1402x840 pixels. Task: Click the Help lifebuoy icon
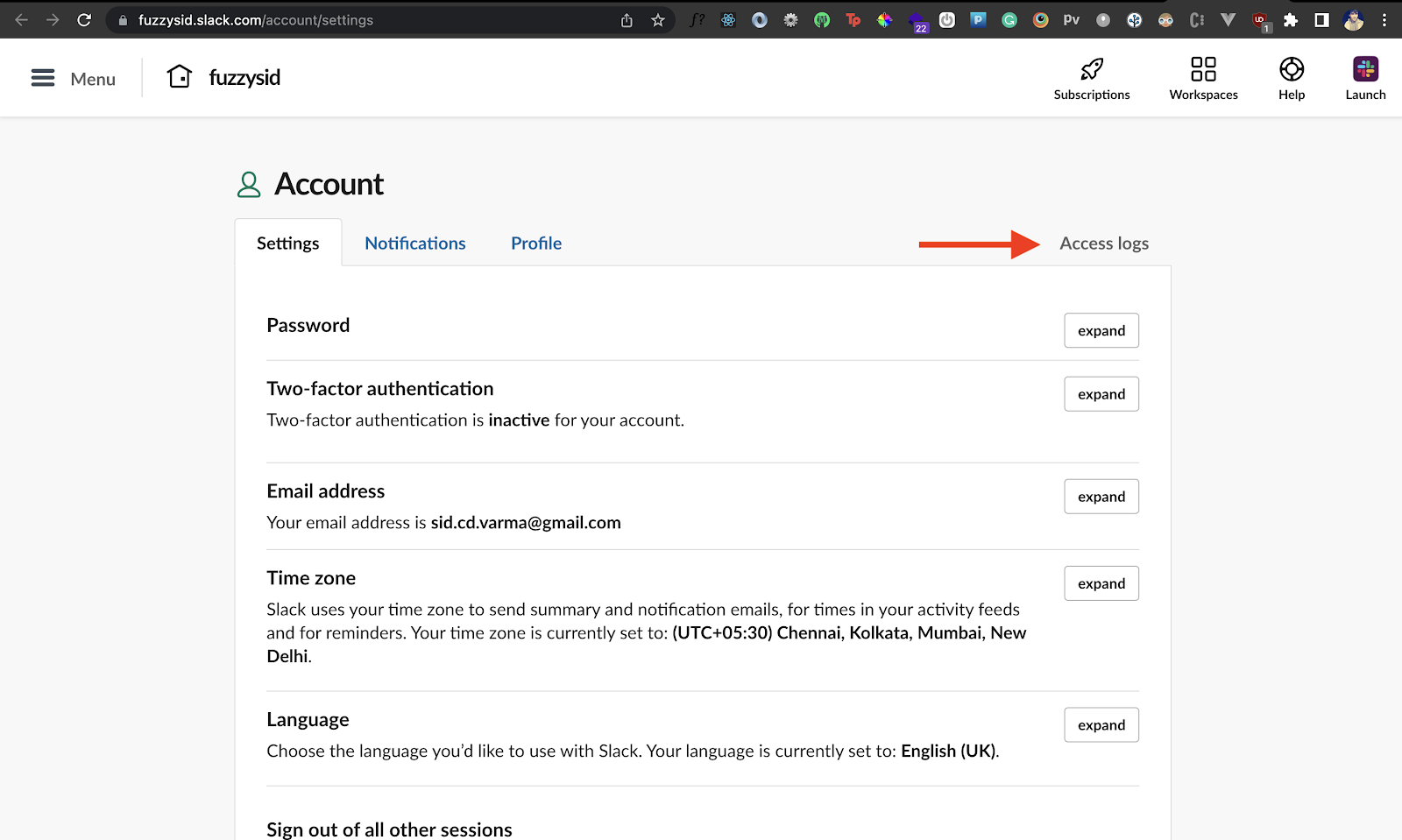(x=1291, y=69)
